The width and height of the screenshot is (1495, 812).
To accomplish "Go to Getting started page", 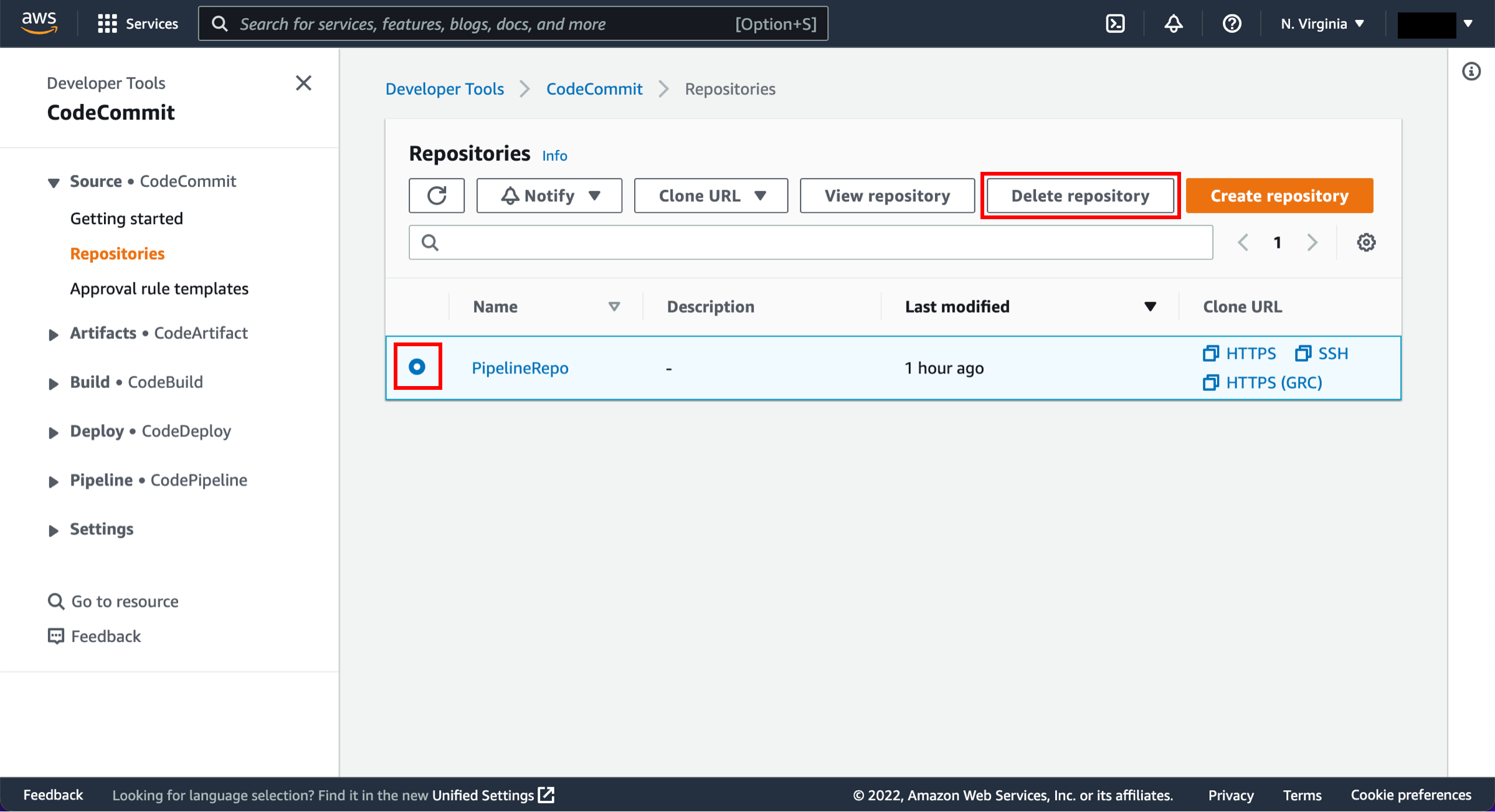I will point(126,219).
